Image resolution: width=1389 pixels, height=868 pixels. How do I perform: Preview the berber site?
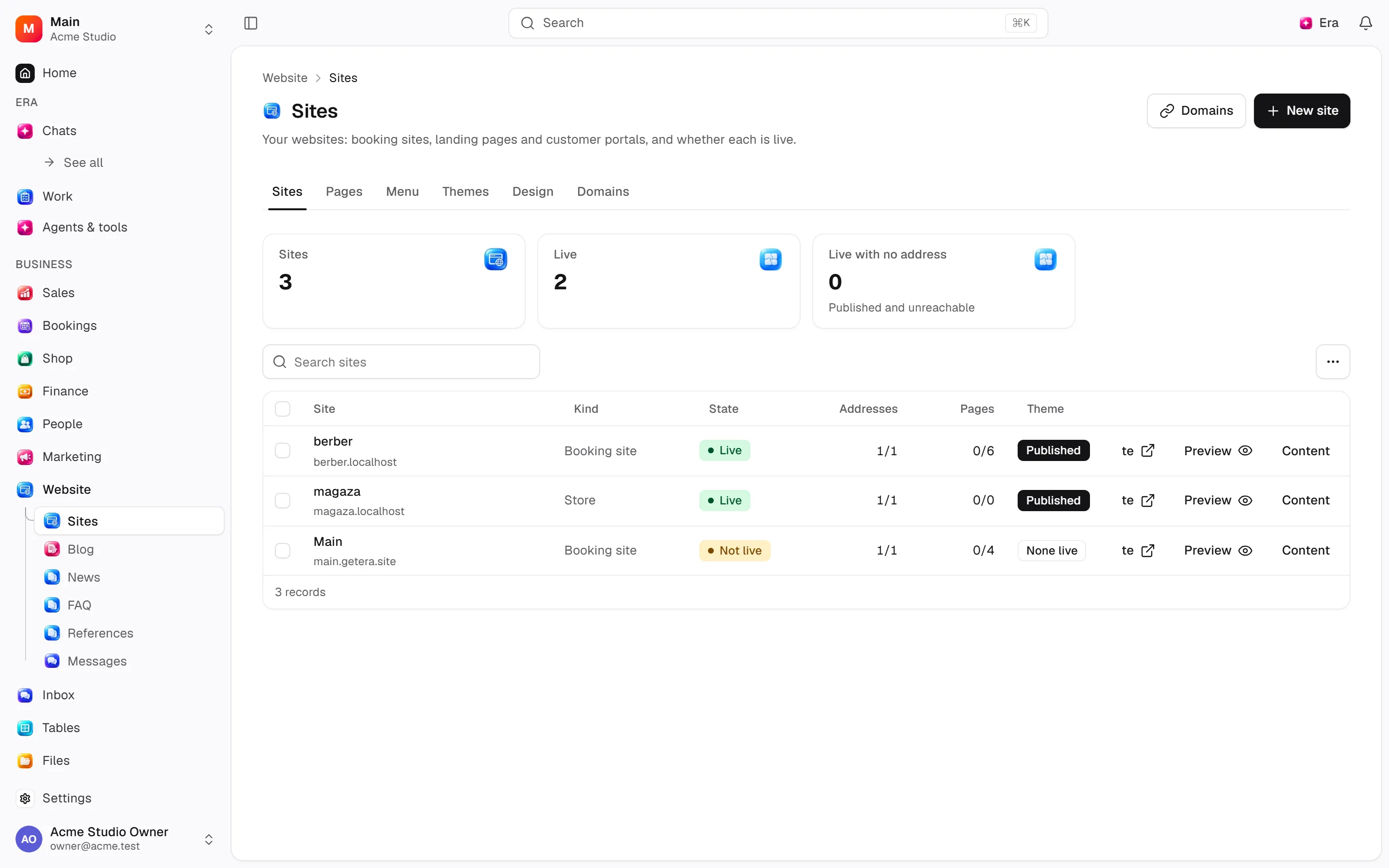[x=1218, y=451]
